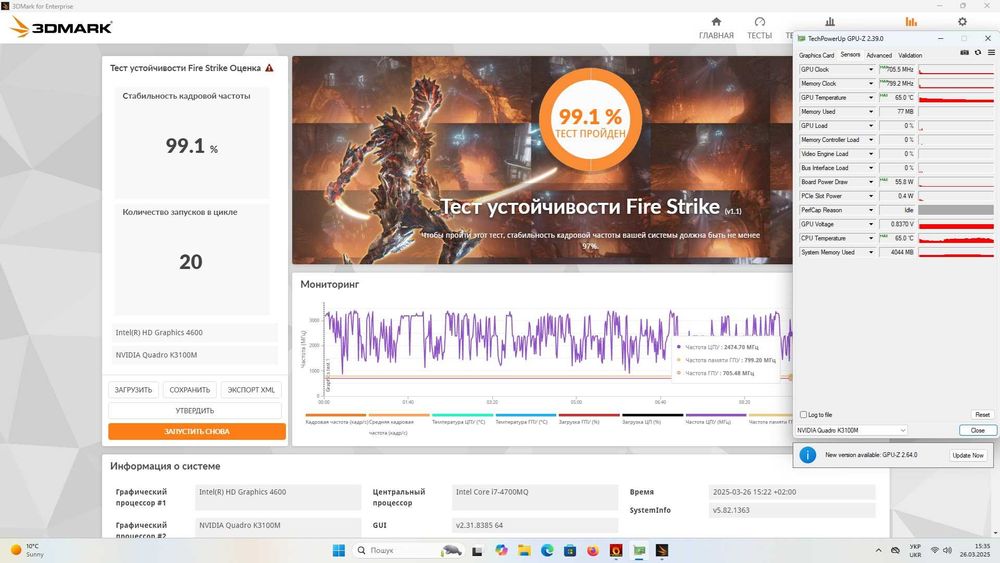Click the GPU Temperature red graph
1000x563 pixels.
[x=956, y=98]
